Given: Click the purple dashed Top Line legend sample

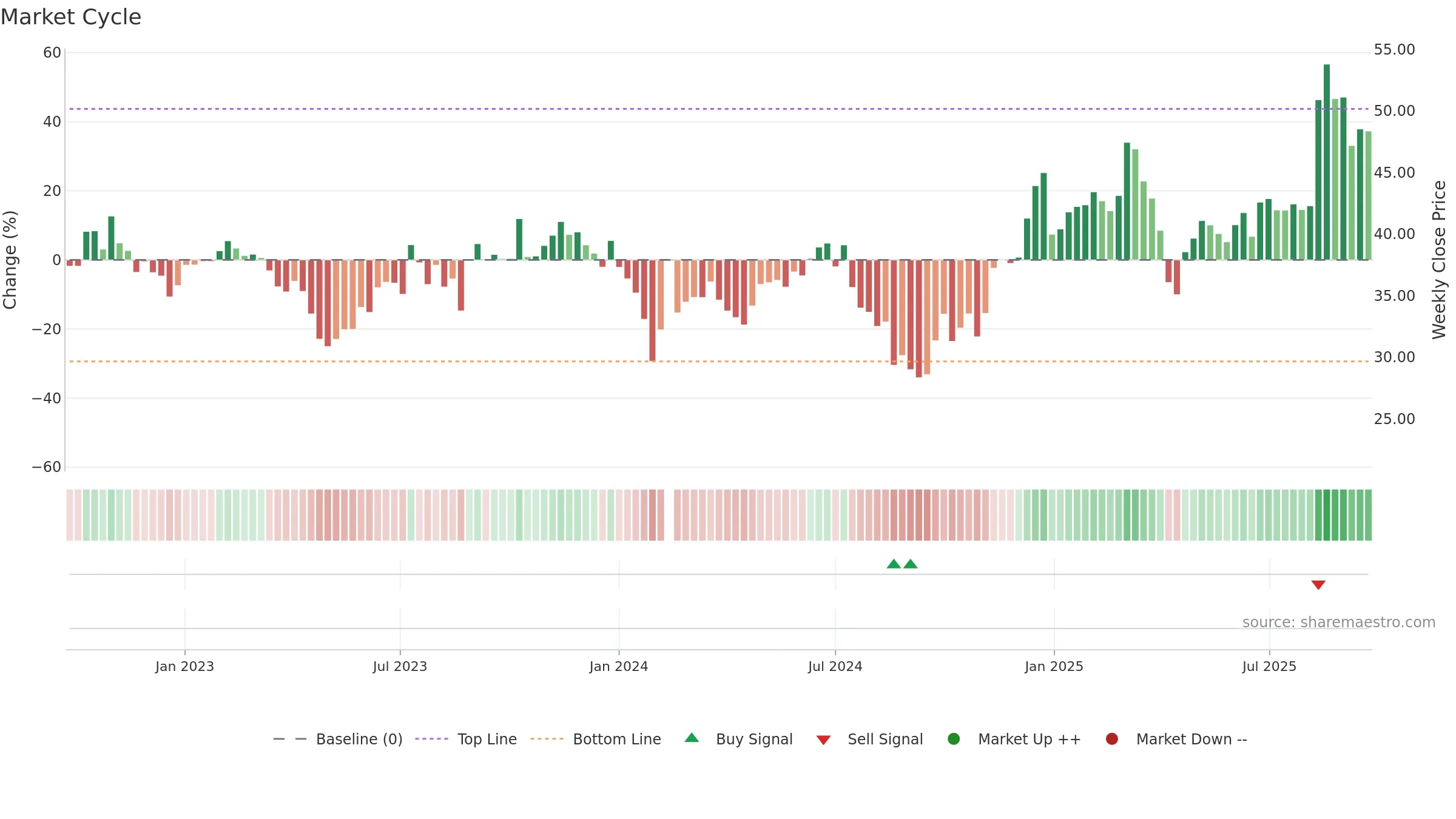Looking at the screenshot, I should tap(431, 739).
